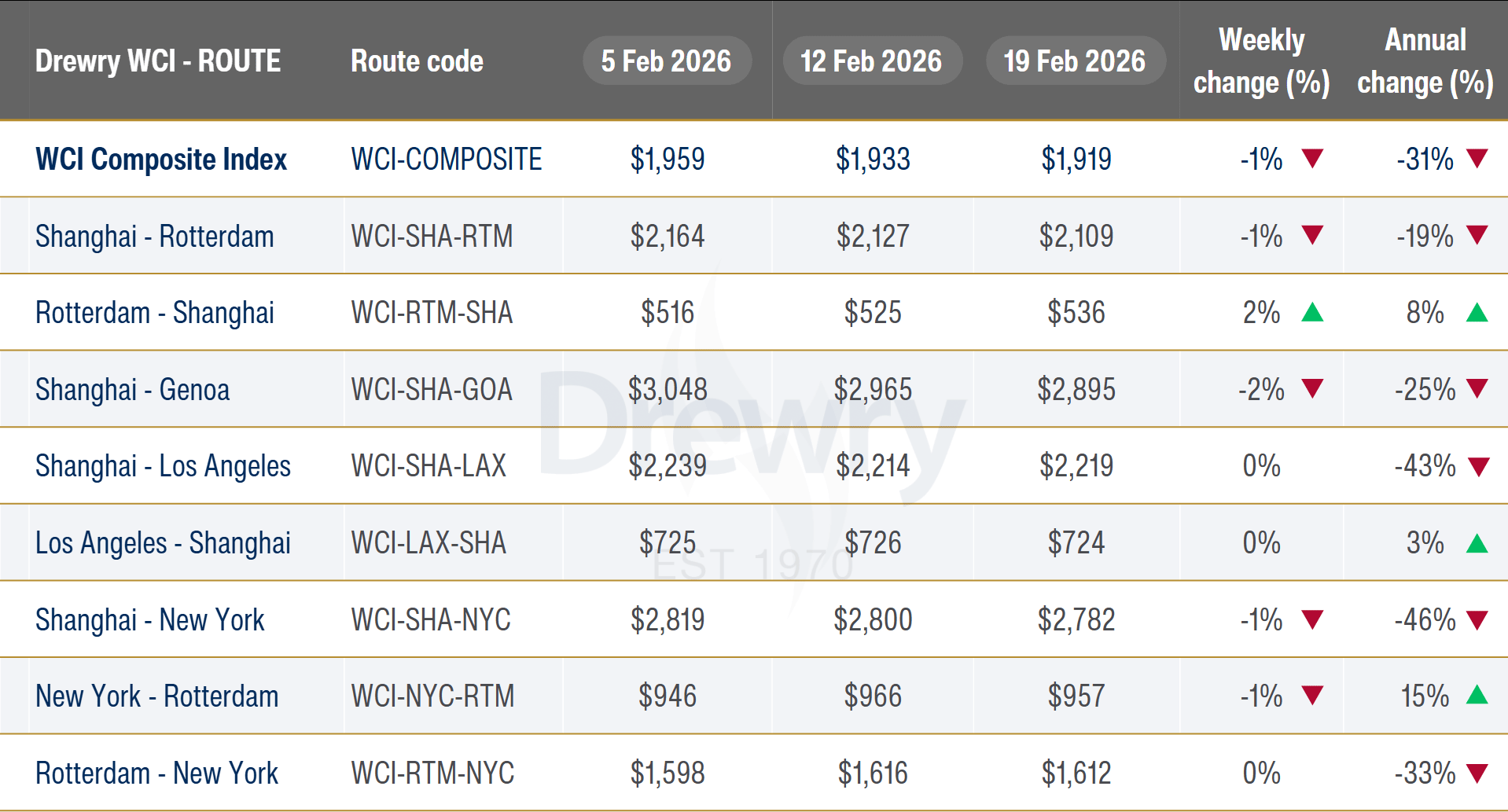The width and height of the screenshot is (1508, 812).
Task: Click the Weekly change (%) column header
Action: [1261, 61]
